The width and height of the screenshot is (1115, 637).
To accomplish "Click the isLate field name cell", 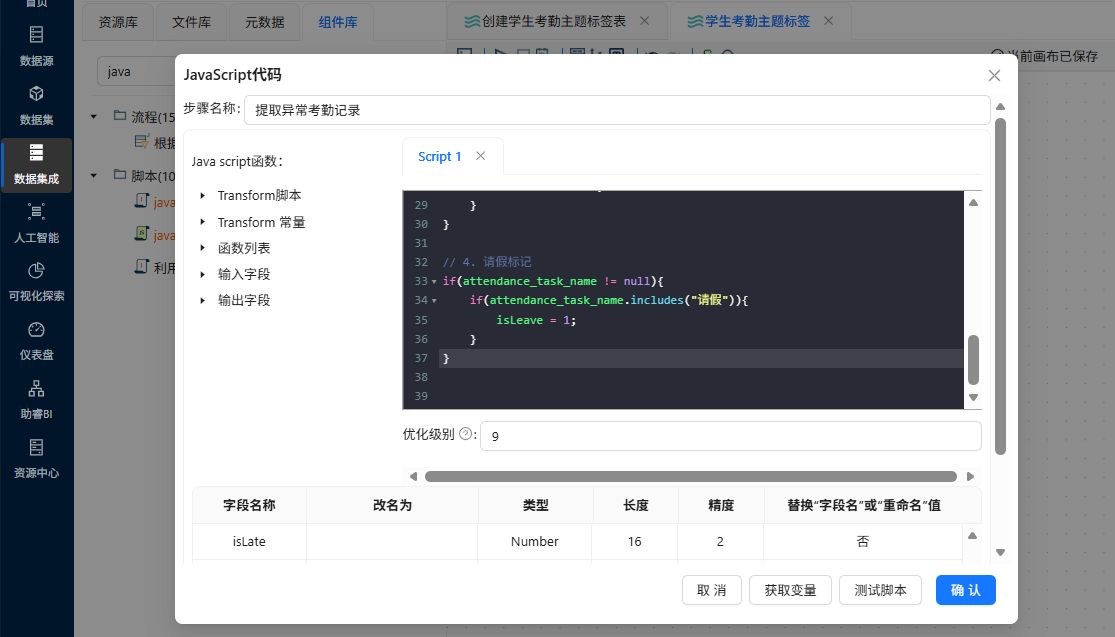I will (249, 542).
